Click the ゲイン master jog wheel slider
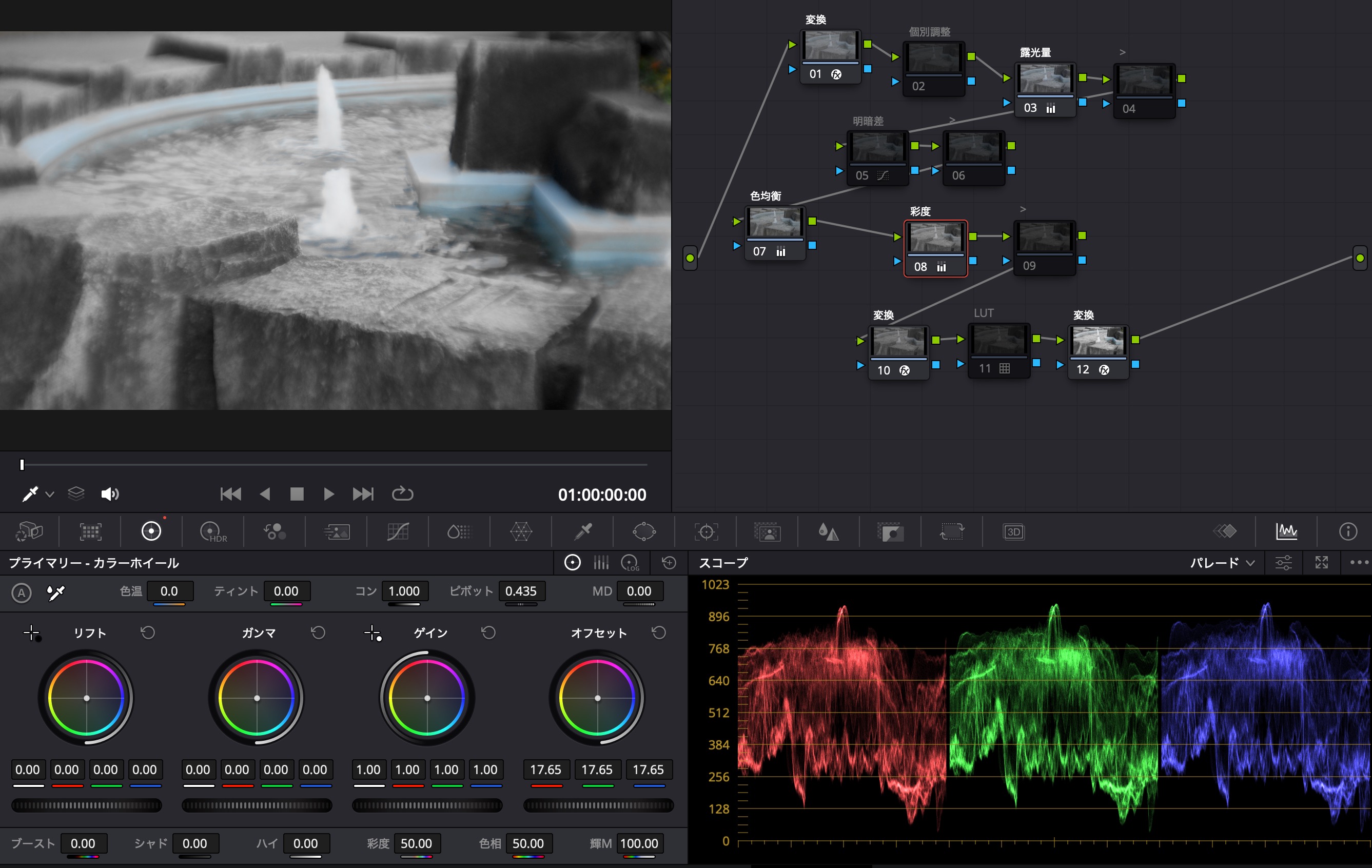This screenshot has height=868, width=1372. tap(427, 805)
